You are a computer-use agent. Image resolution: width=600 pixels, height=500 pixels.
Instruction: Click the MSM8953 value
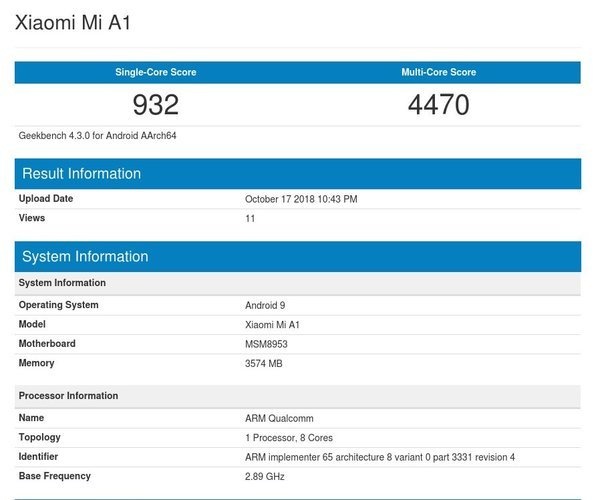coord(266,344)
